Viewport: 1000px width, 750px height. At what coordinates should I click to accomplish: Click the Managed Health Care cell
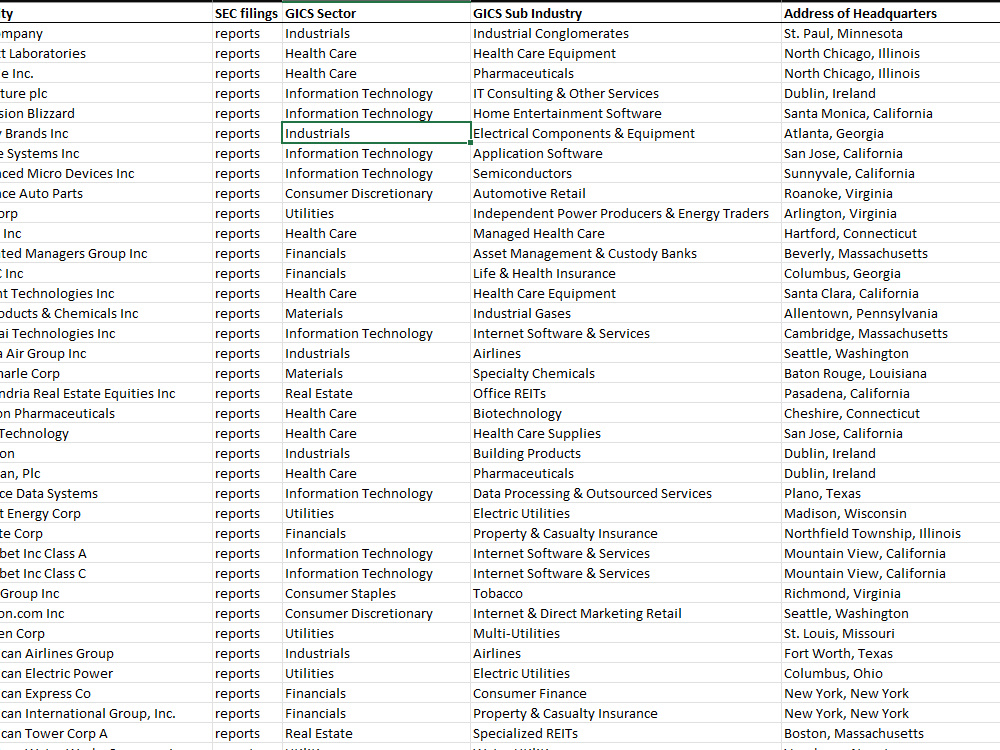click(x=625, y=233)
